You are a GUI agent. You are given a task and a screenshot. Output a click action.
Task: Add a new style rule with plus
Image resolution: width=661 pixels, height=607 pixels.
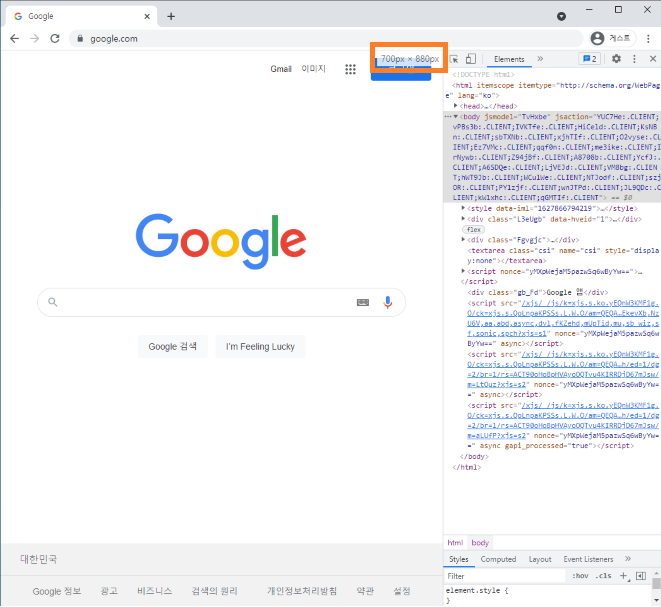623,576
